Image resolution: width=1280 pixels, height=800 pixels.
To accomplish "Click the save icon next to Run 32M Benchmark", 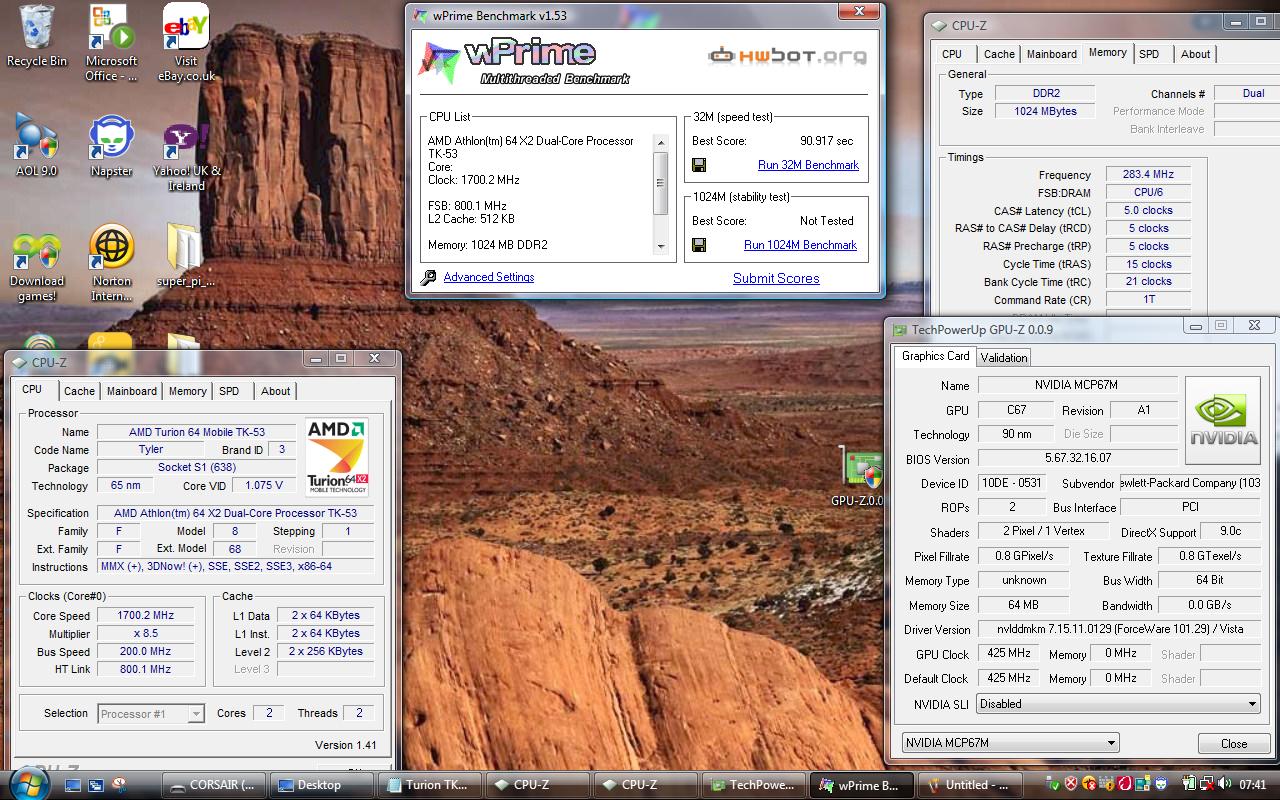I will (x=699, y=165).
